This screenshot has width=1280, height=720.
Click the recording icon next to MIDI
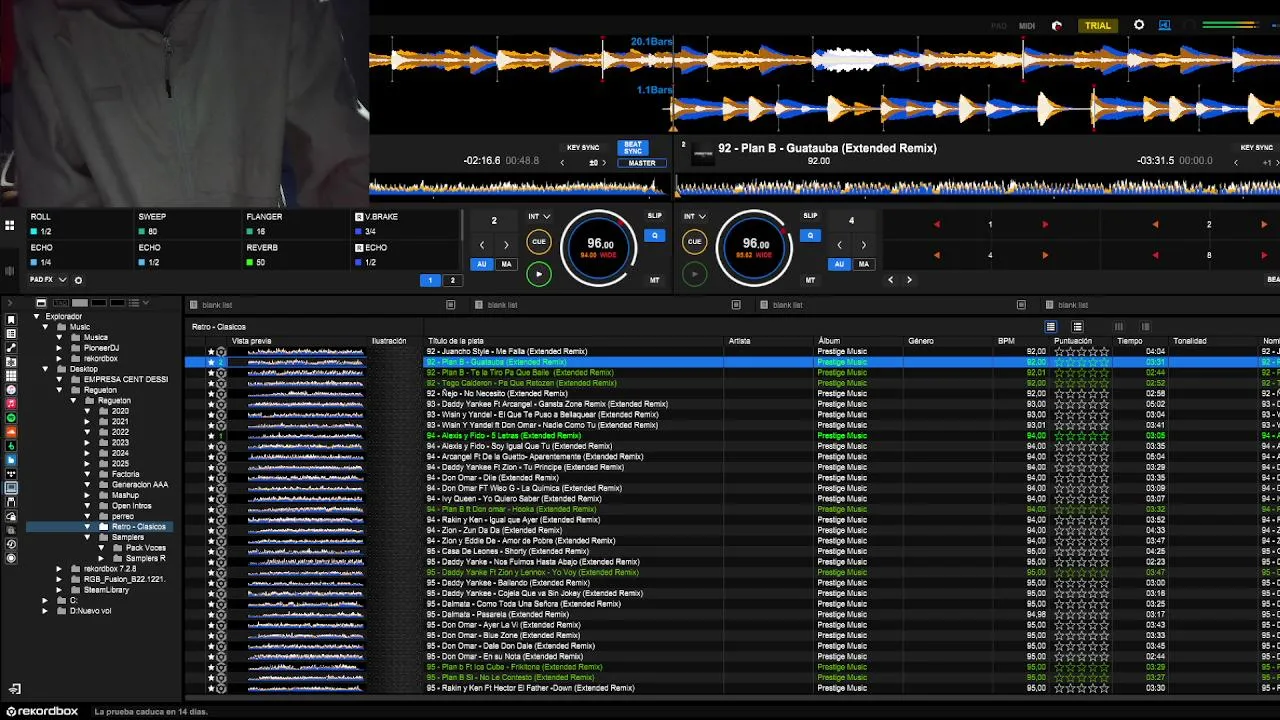pyautogui.click(x=1057, y=25)
